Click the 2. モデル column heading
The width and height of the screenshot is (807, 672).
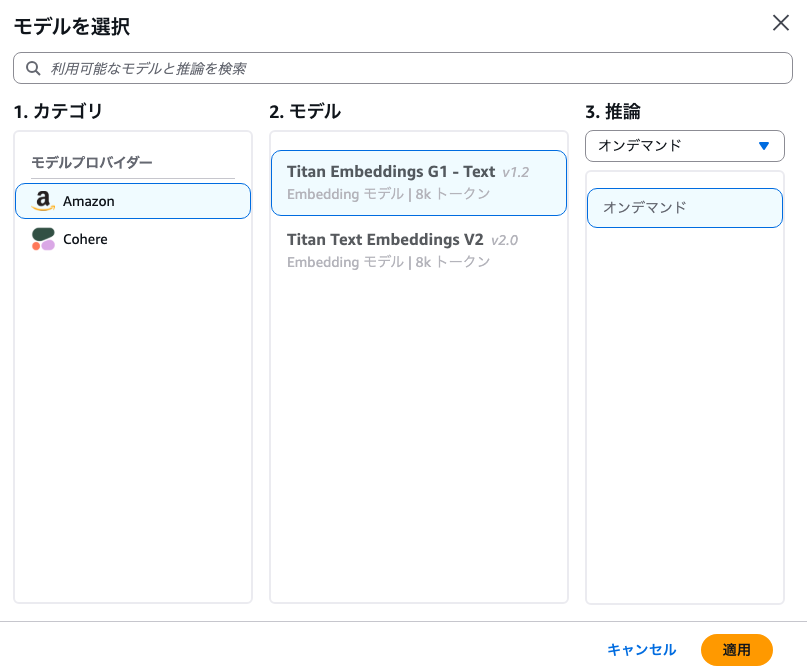[305, 112]
